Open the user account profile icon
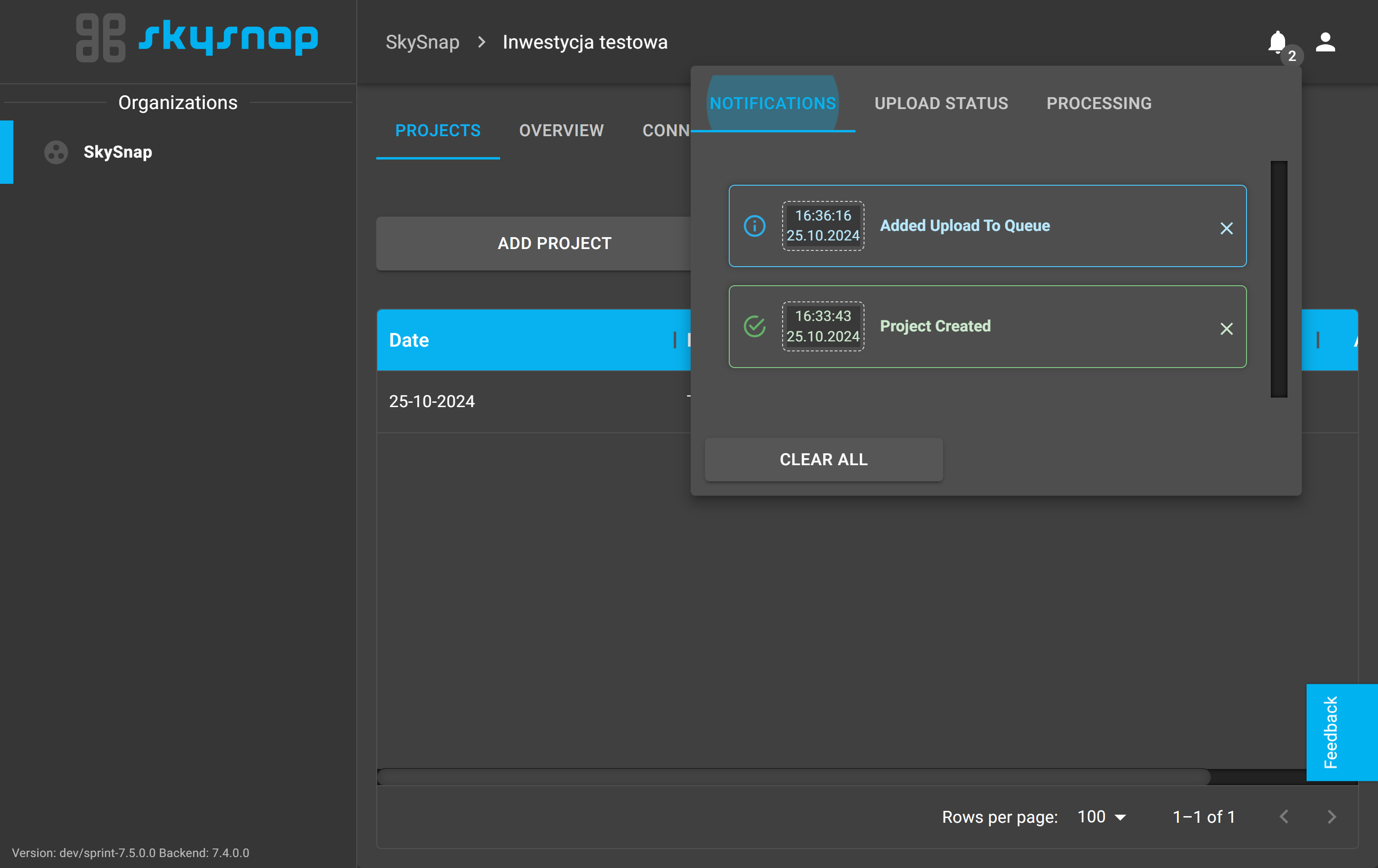This screenshot has width=1378, height=868. click(x=1325, y=42)
